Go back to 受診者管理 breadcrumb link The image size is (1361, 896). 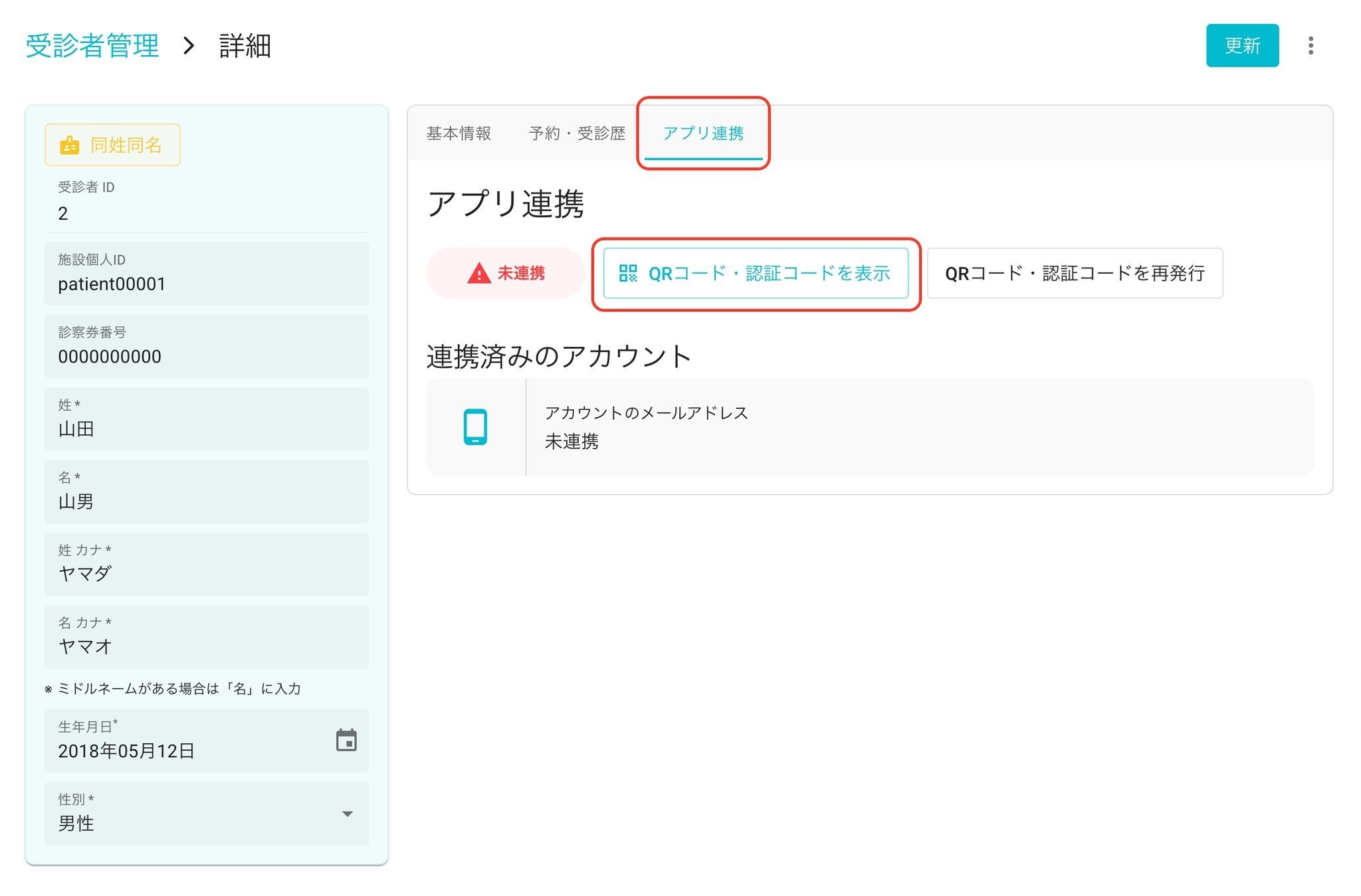pyautogui.click(x=92, y=46)
